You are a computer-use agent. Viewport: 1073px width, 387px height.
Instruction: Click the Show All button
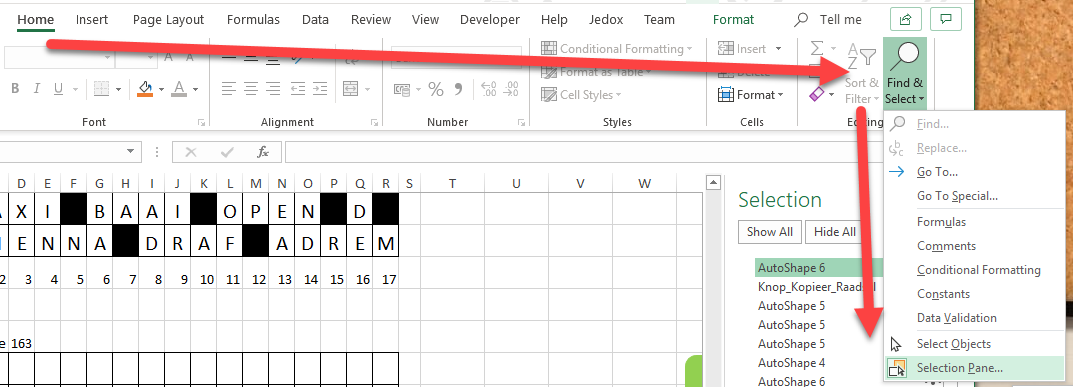pos(770,232)
